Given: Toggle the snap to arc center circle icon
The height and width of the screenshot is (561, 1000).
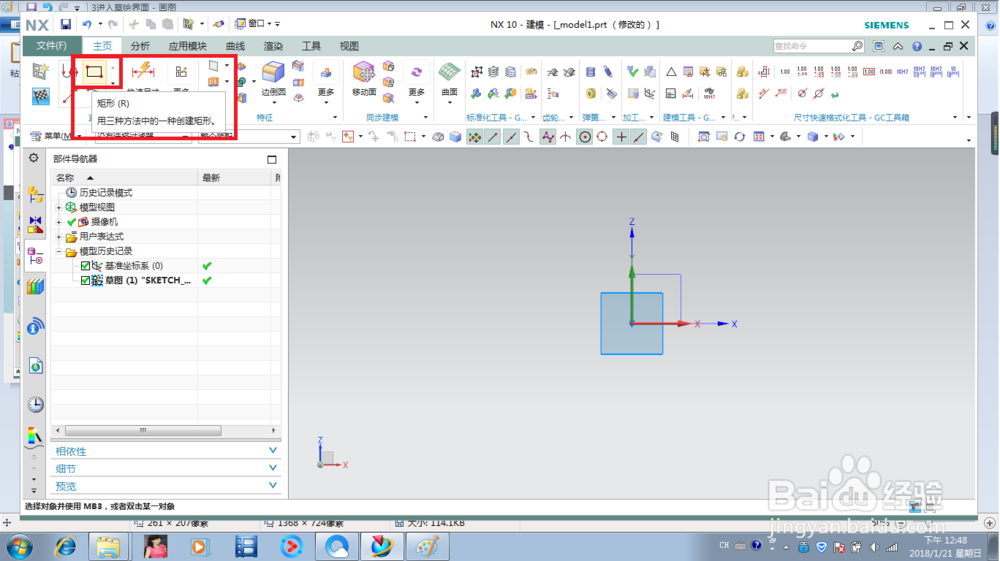Looking at the screenshot, I should pyautogui.click(x=584, y=136).
